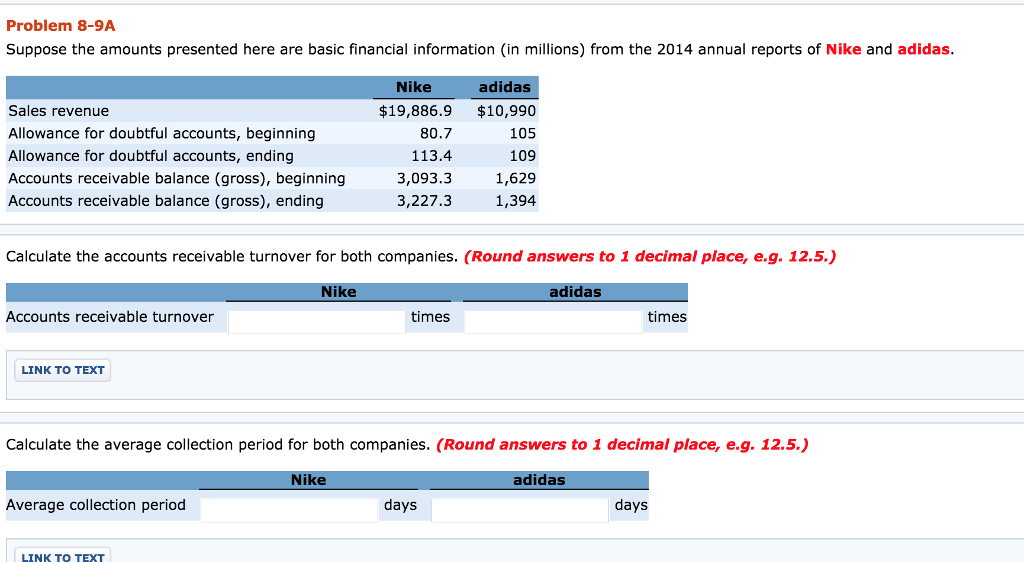1024x562 pixels.
Task: Select Nike beginning receivable balance 3,093.3
Action: click(424, 178)
